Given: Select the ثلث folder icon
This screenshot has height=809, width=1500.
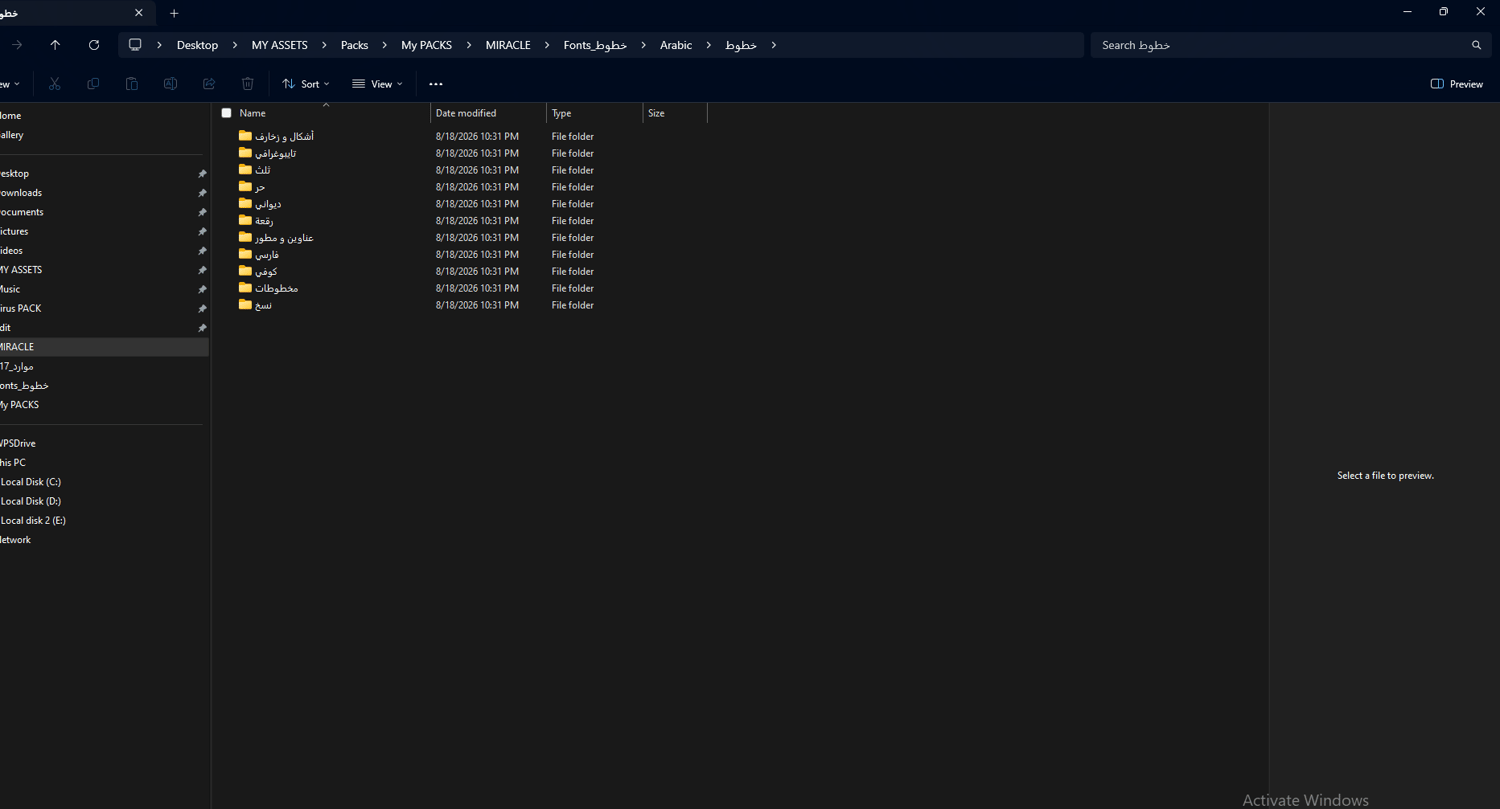Looking at the screenshot, I should (x=245, y=170).
